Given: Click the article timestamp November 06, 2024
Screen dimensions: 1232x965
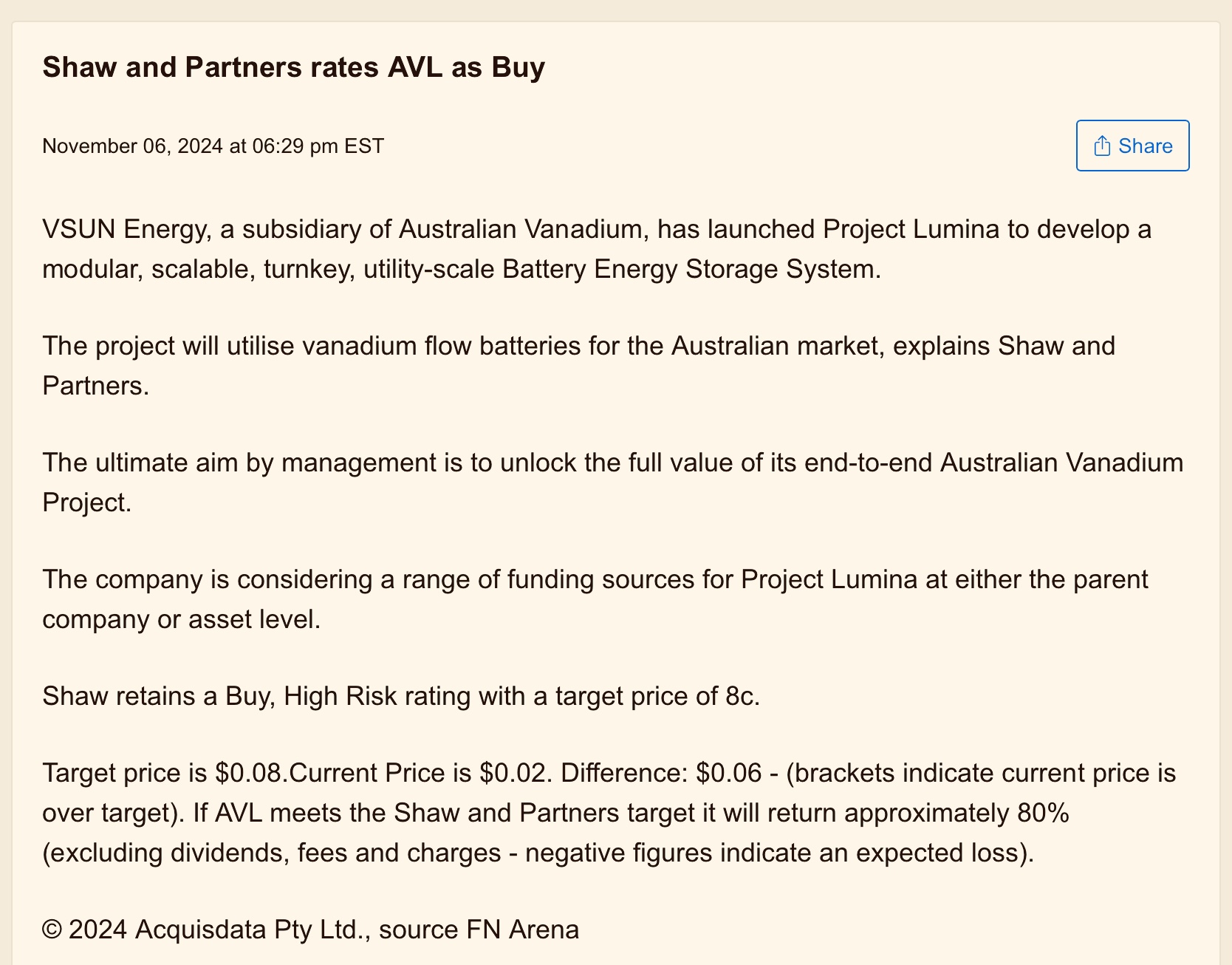Looking at the screenshot, I should [x=132, y=146].
